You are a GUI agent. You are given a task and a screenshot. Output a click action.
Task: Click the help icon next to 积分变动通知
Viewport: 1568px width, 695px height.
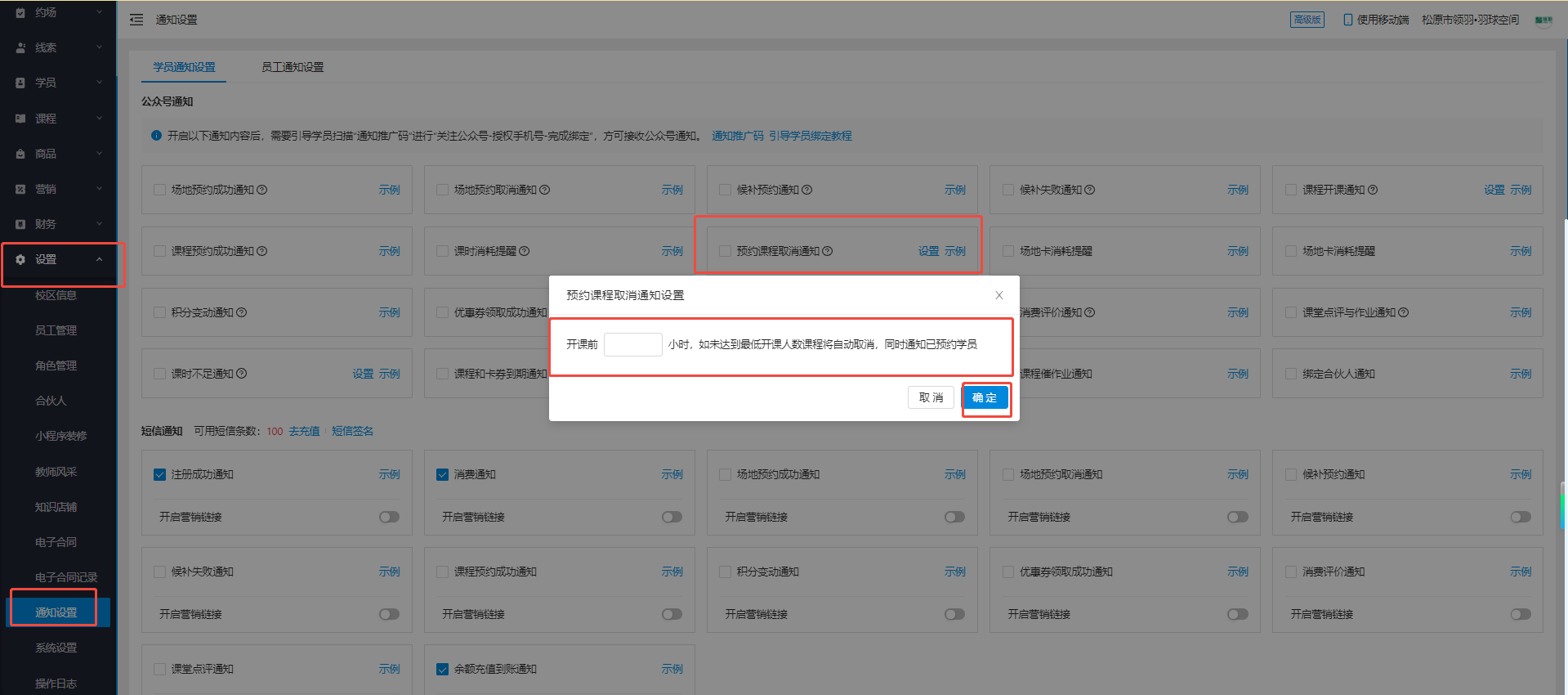click(x=242, y=312)
